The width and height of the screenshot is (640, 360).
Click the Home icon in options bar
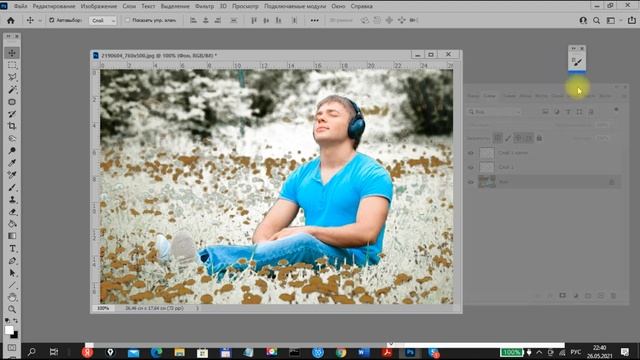(11, 20)
